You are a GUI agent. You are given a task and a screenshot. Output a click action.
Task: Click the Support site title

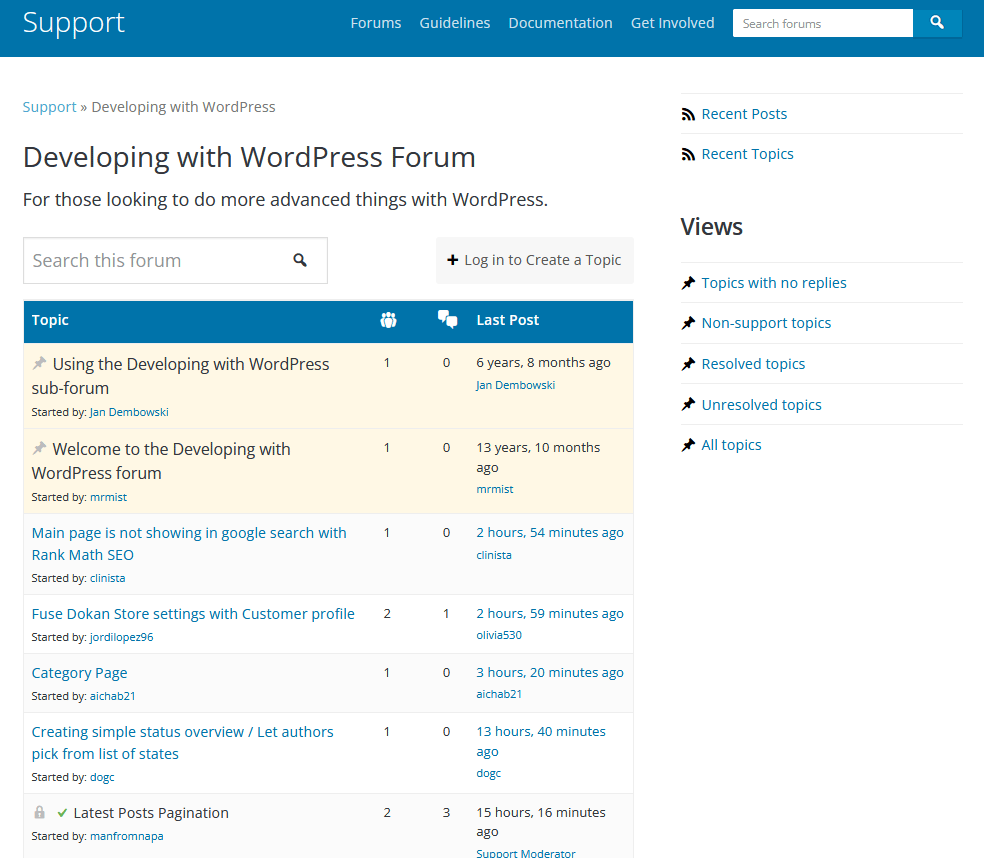[73, 23]
